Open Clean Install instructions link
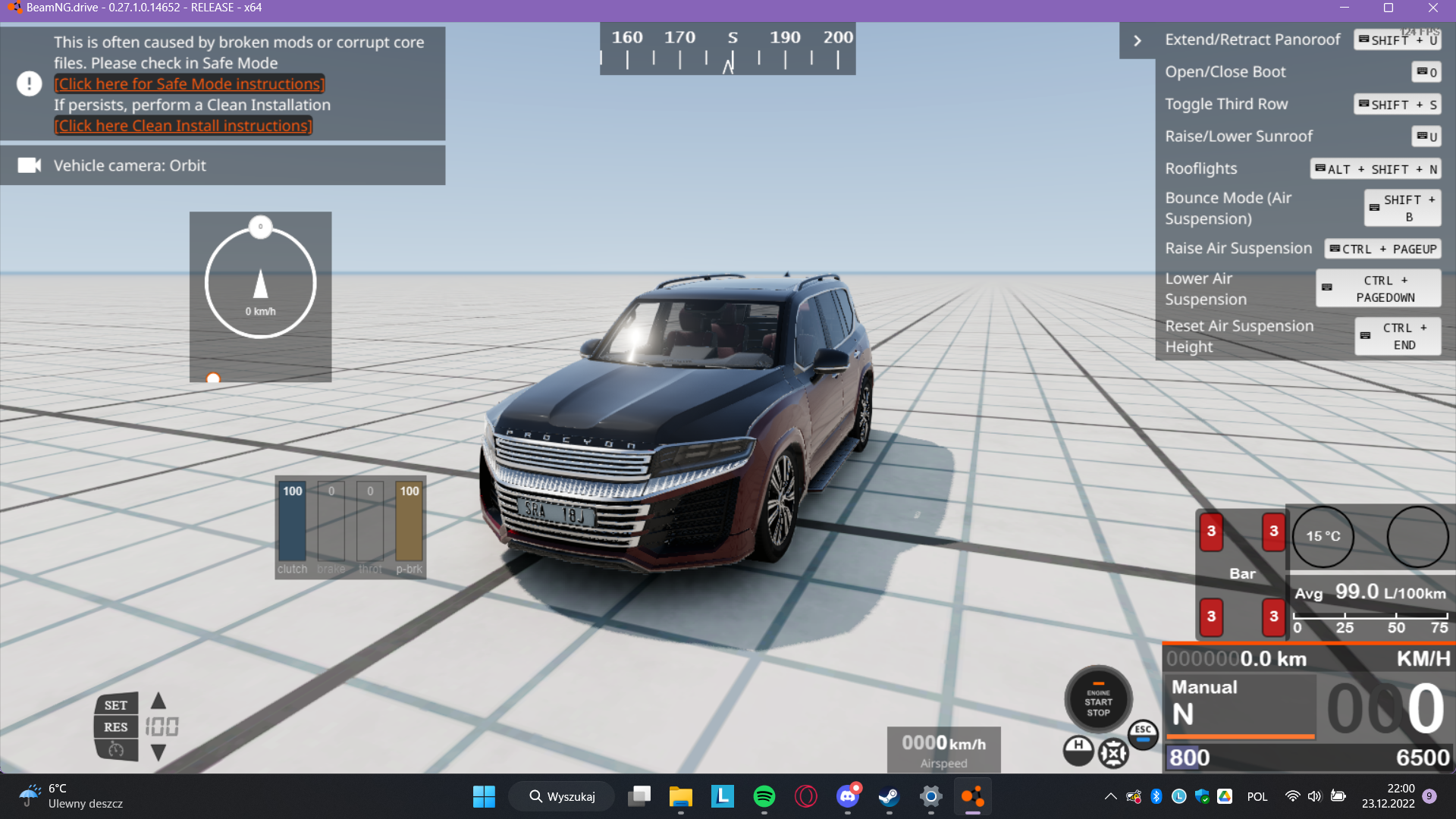Image resolution: width=1456 pixels, height=819 pixels. (183, 126)
